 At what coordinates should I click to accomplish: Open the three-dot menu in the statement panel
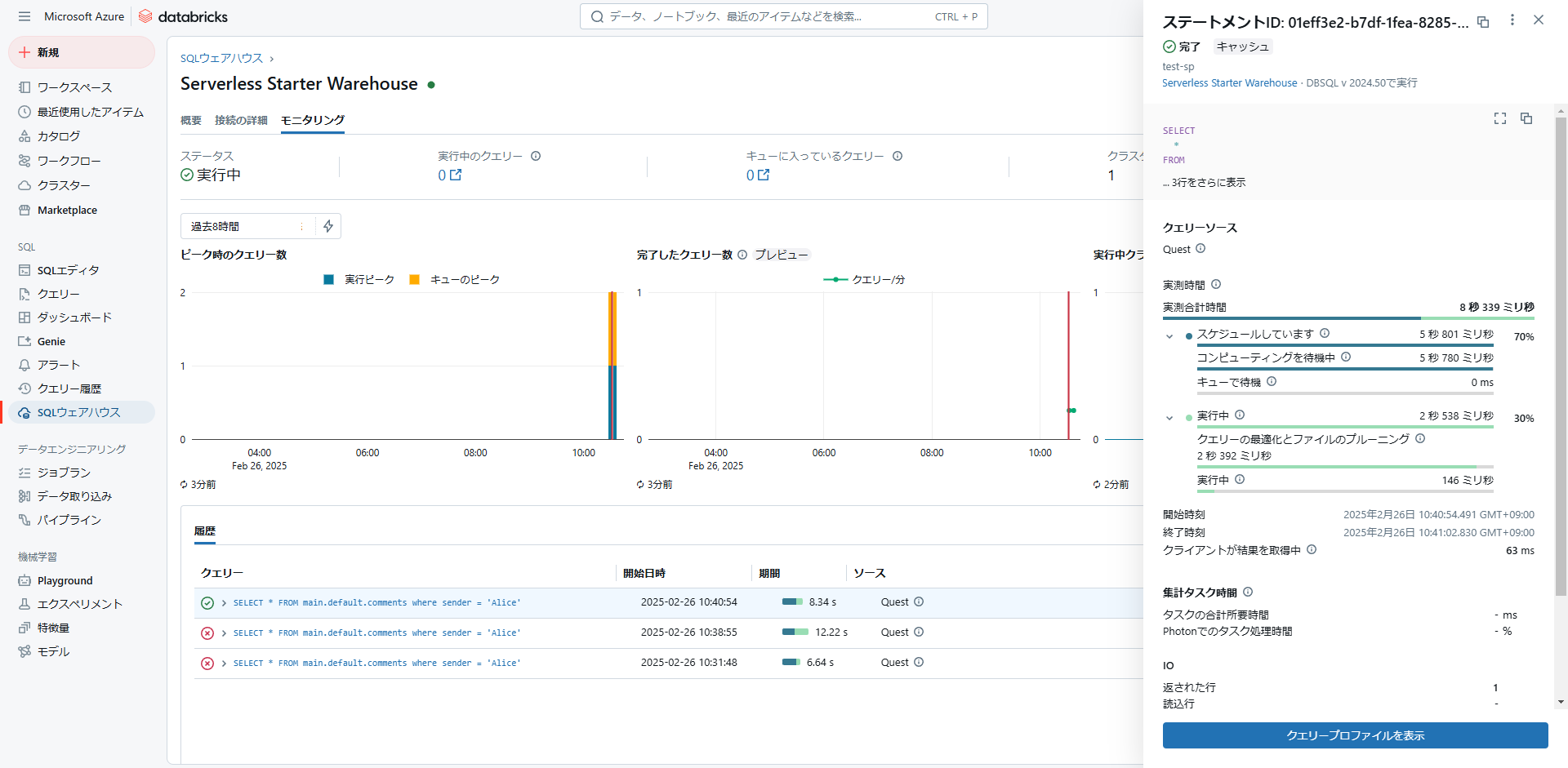click(1512, 20)
